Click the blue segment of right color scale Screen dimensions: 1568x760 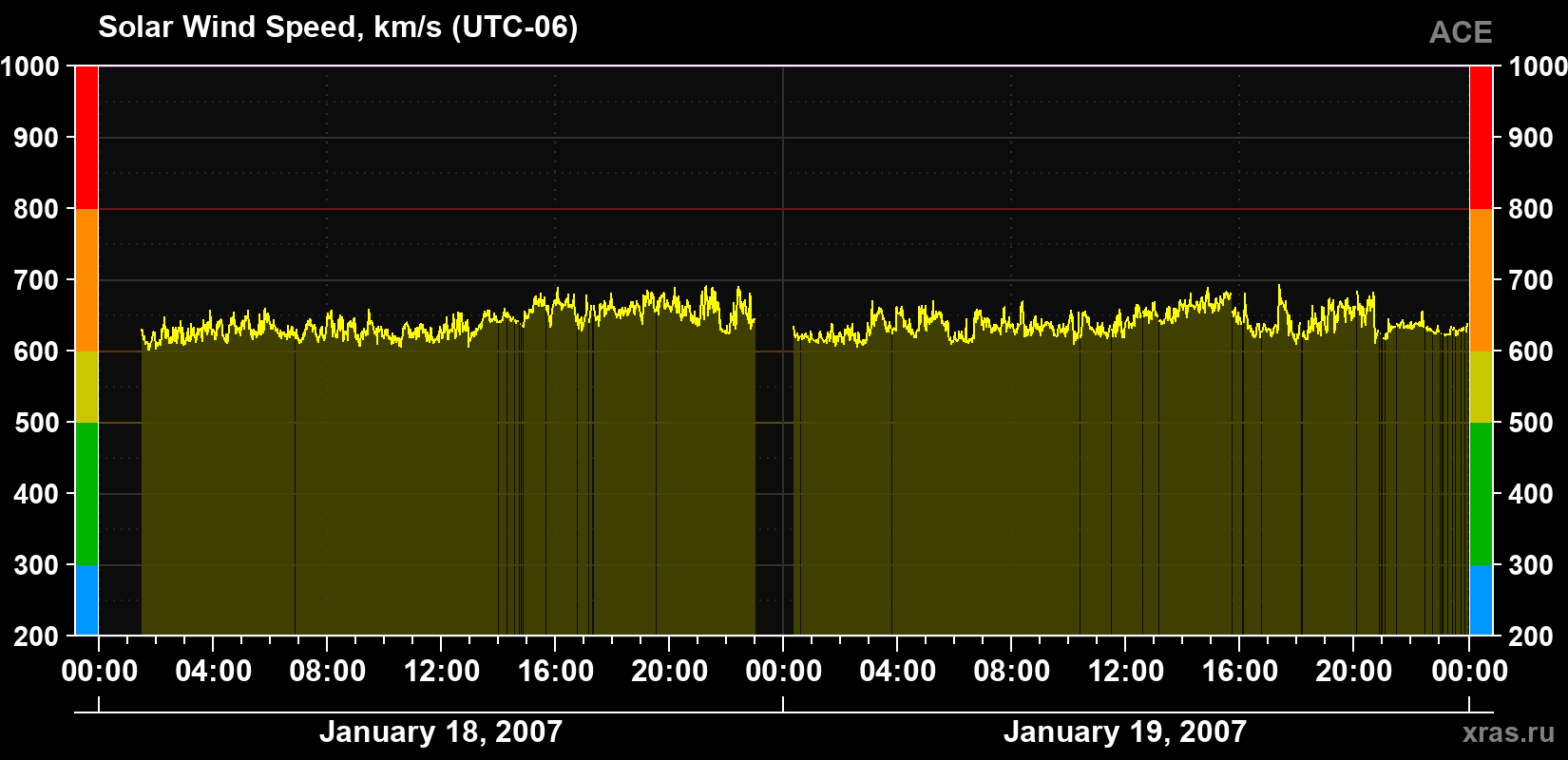point(1481,600)
